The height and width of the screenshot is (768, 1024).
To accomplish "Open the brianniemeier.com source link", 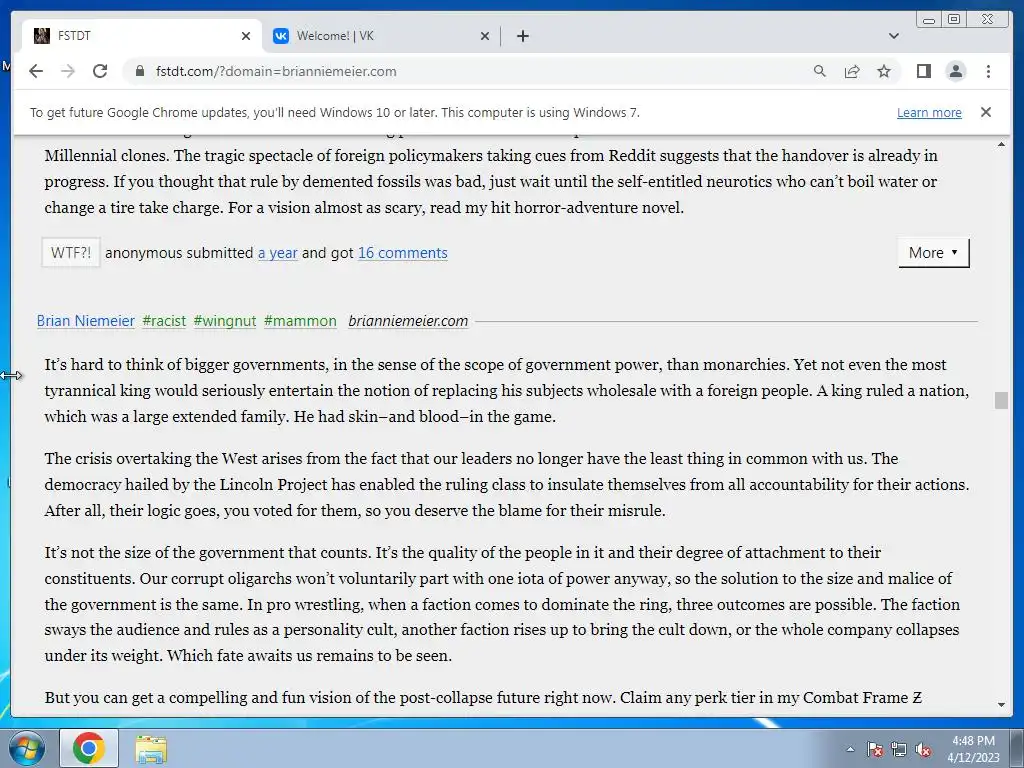I will 408,321.
